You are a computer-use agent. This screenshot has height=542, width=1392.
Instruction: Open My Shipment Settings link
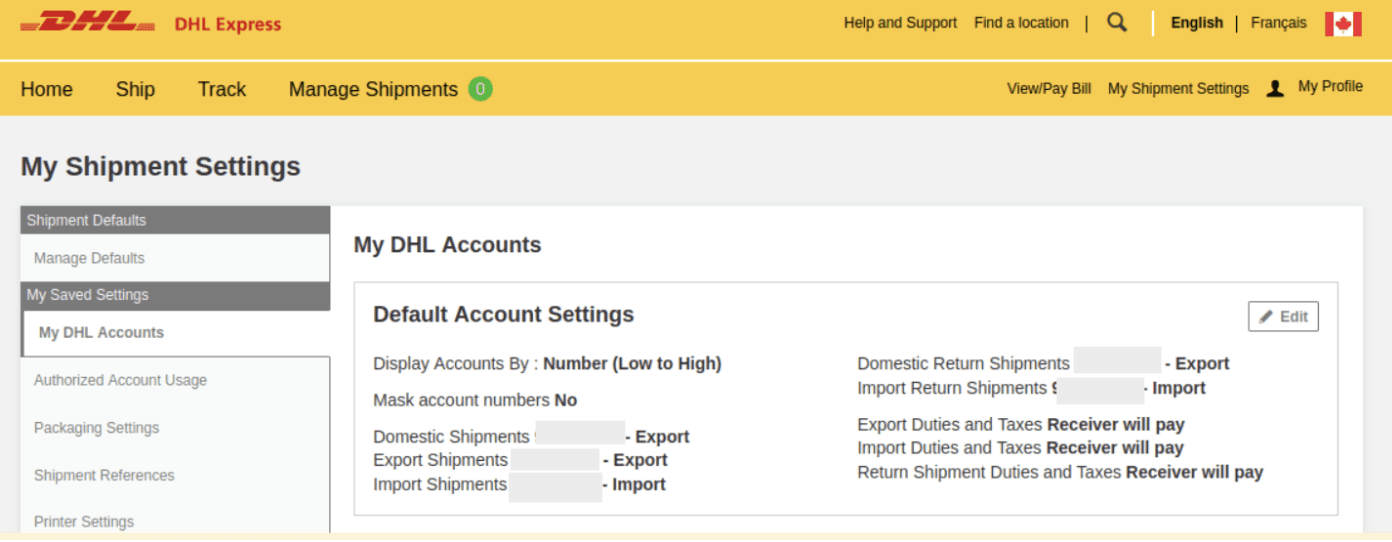point(1178,88)
